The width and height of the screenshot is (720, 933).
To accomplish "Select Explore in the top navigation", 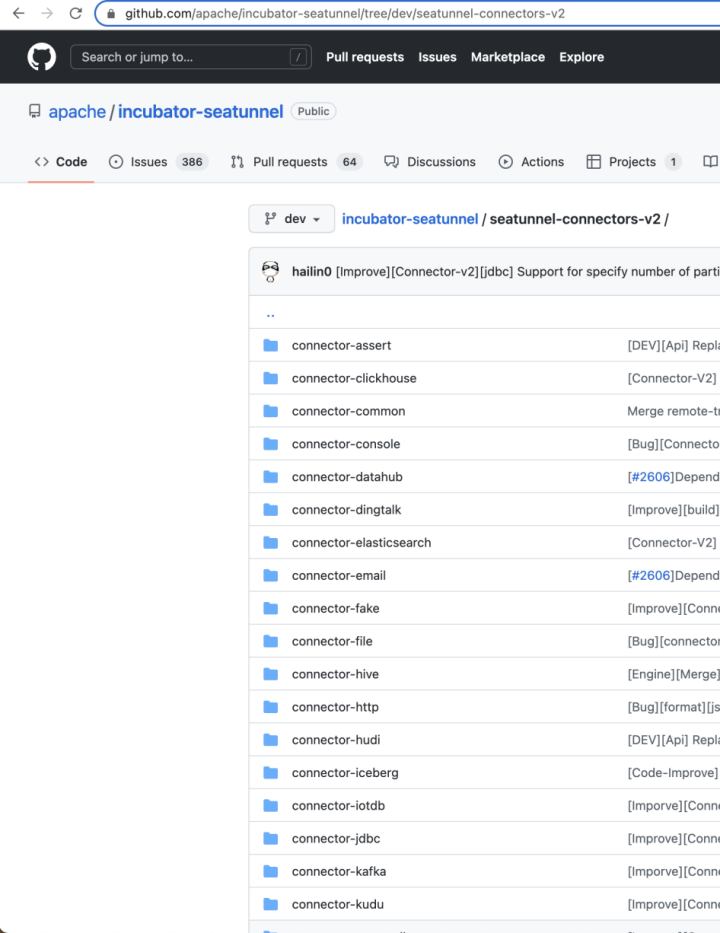I will pos(581,57).
